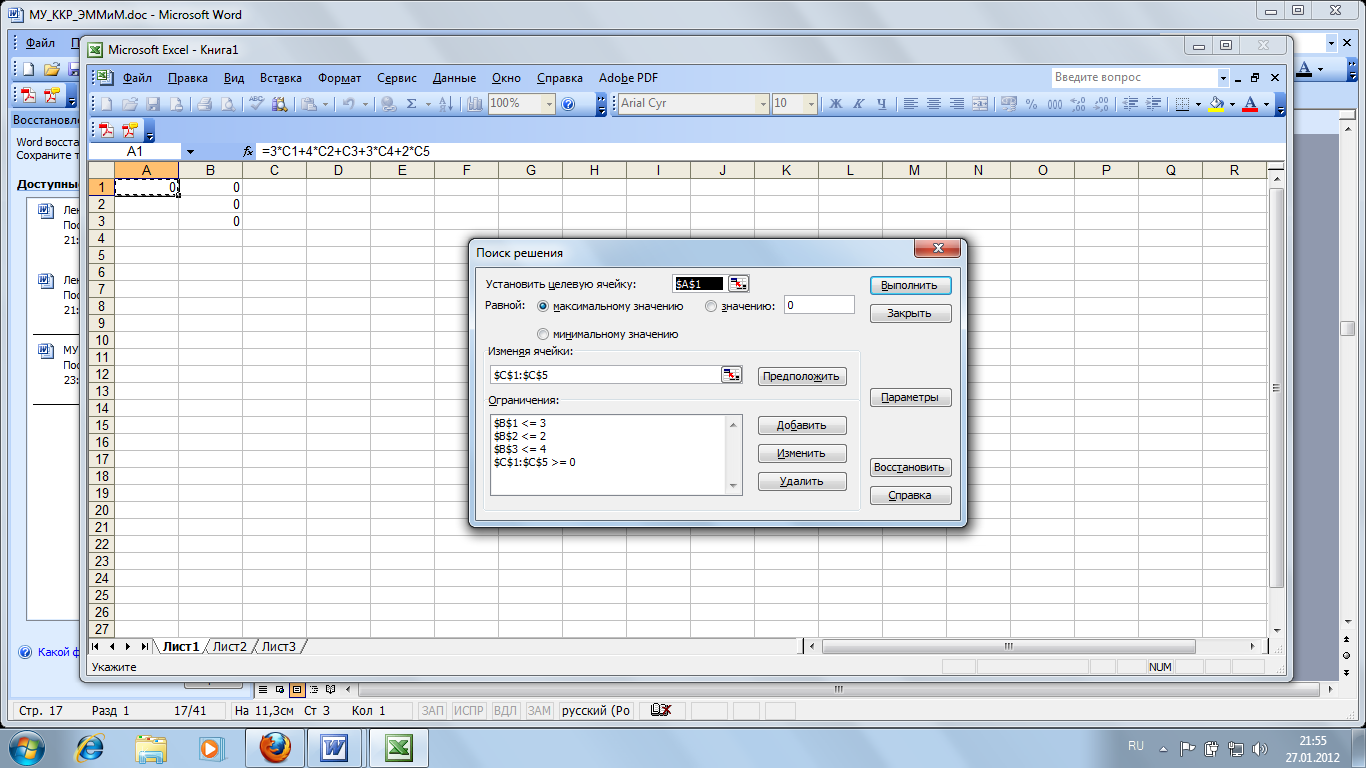Open the Данные menu in Excel
Image resolution: width=1366 pixels, height=768 pixels.
pos(454,78)
